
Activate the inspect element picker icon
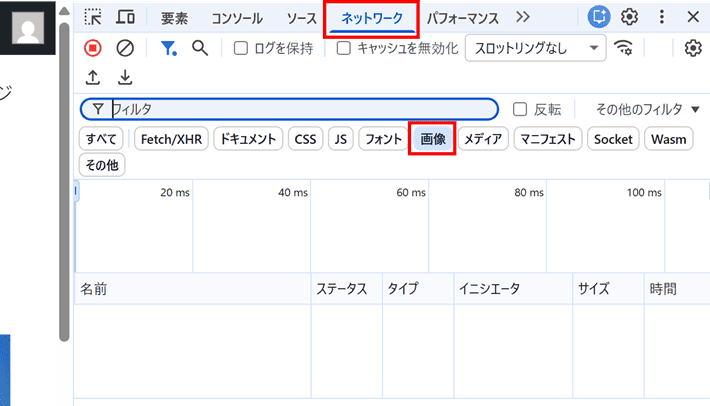pyautogui.click(x=93, y=17)
